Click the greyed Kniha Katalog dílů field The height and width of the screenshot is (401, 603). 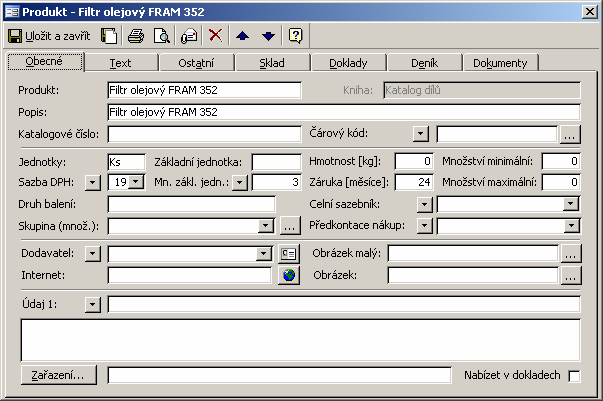coord(482,90)
